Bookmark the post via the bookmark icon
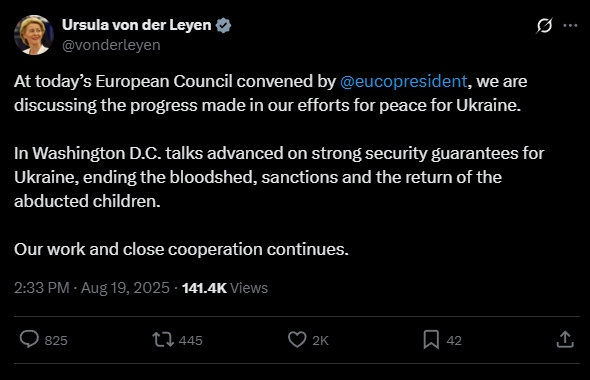Viewport: 590px width, 380px height. click(431, 339)
